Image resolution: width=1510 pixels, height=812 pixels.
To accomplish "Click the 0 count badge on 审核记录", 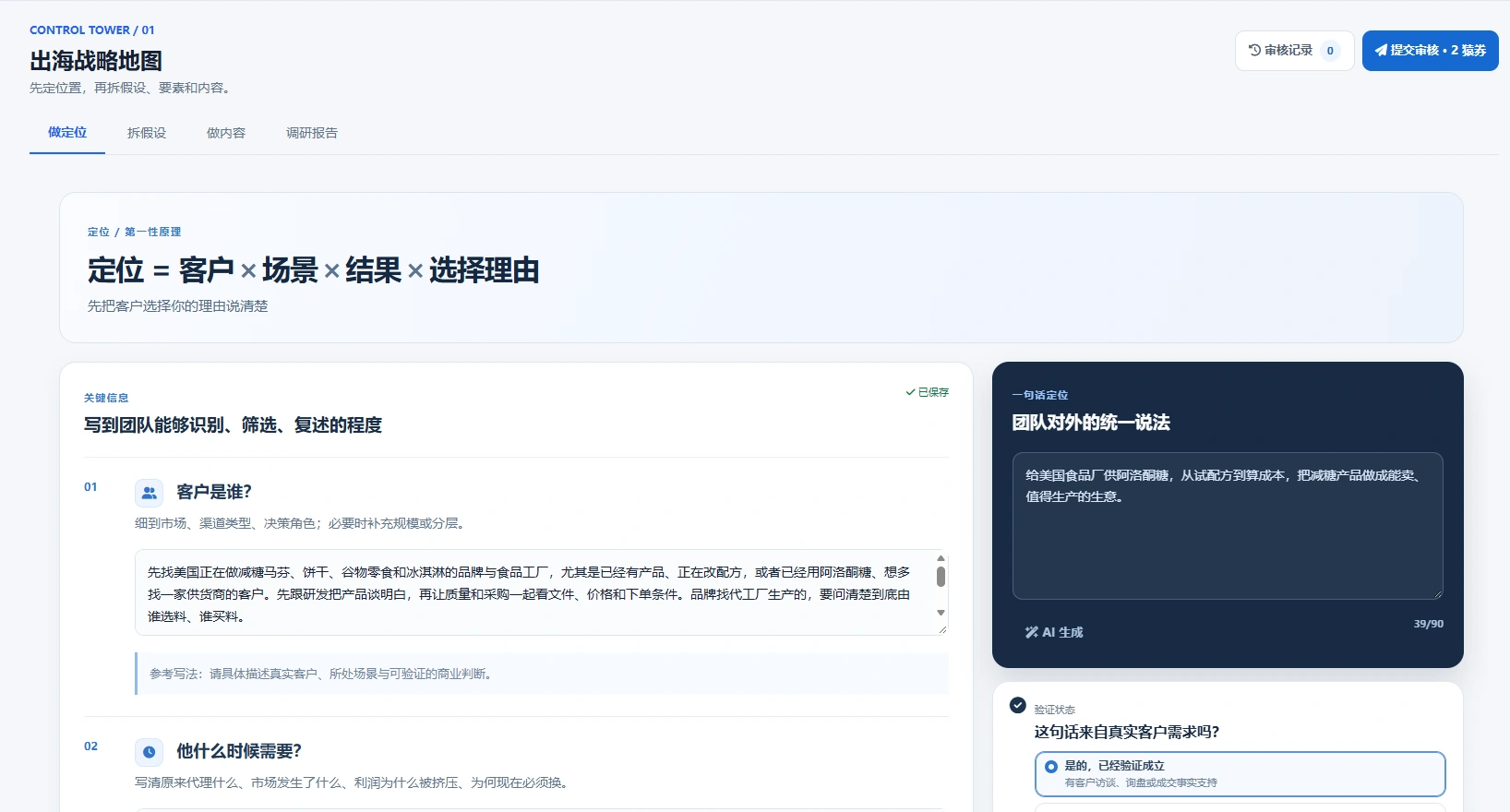I will [1330, 51].
